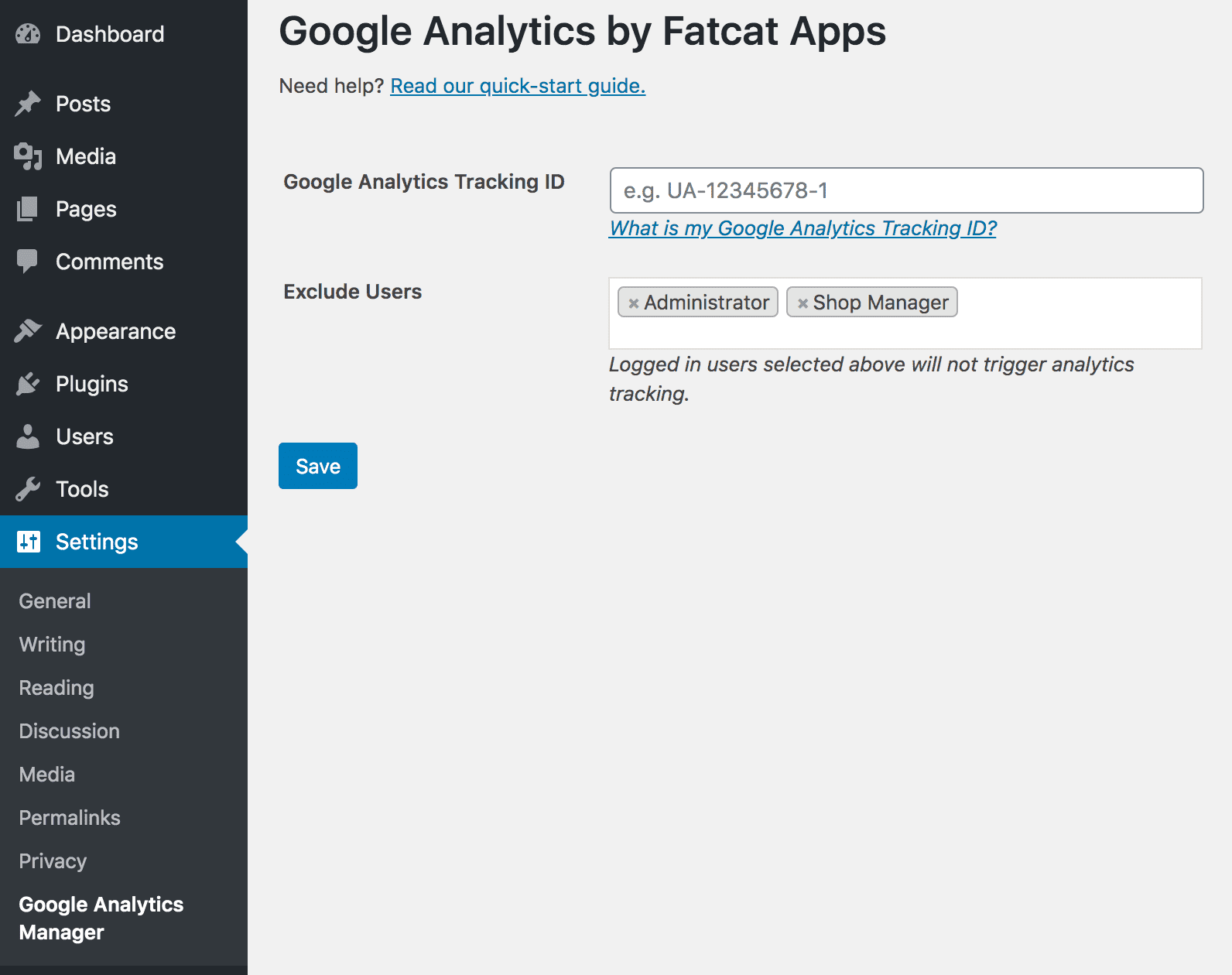Open the quick-start guide link
1232x975 pixels.
(518, 86)
